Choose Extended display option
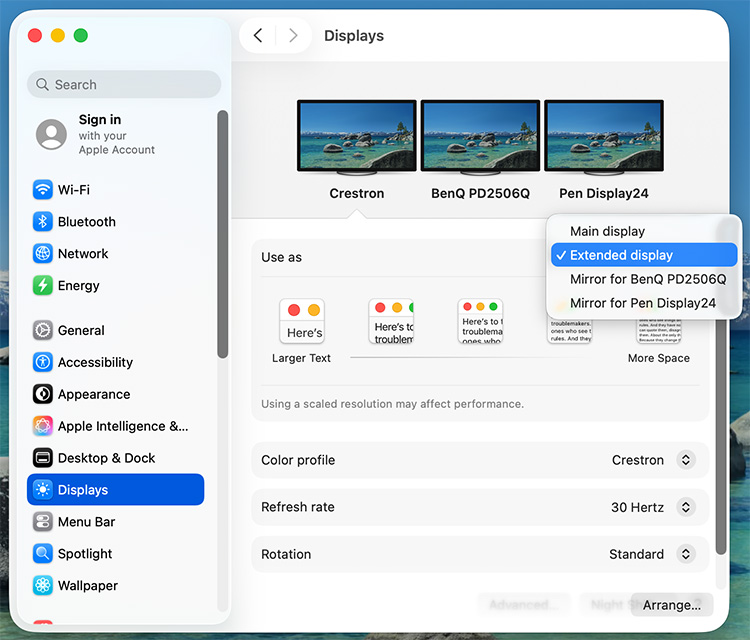The image size is (750, 640). pyautogui.click(x=644, y=255)
